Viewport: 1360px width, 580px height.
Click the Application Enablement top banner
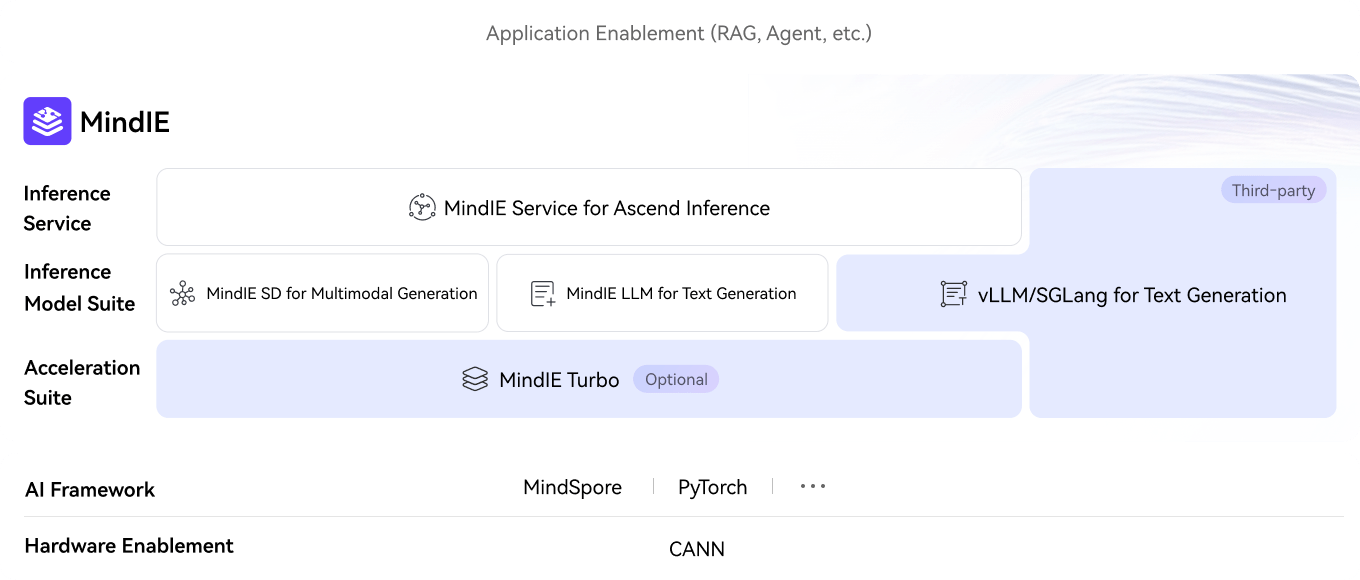(679, 33)
